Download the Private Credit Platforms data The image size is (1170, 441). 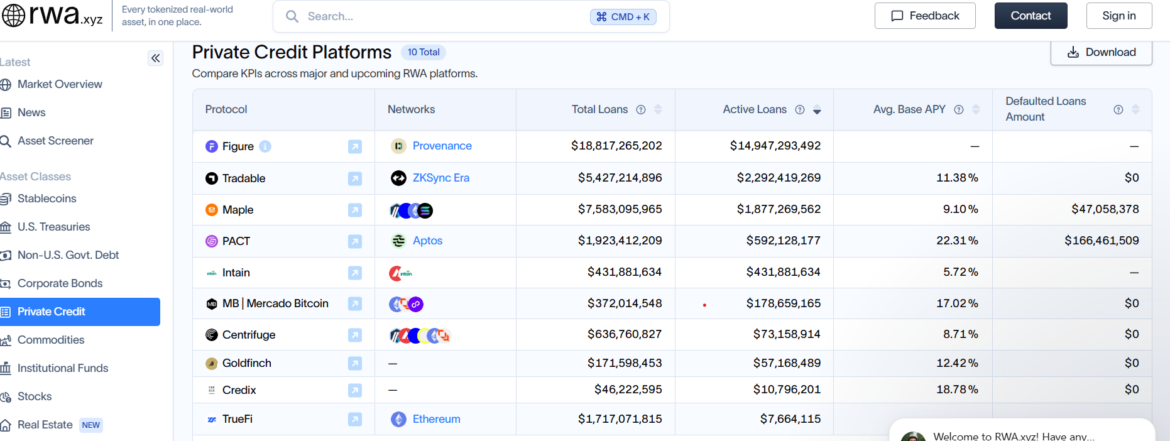pos(1101,52)
